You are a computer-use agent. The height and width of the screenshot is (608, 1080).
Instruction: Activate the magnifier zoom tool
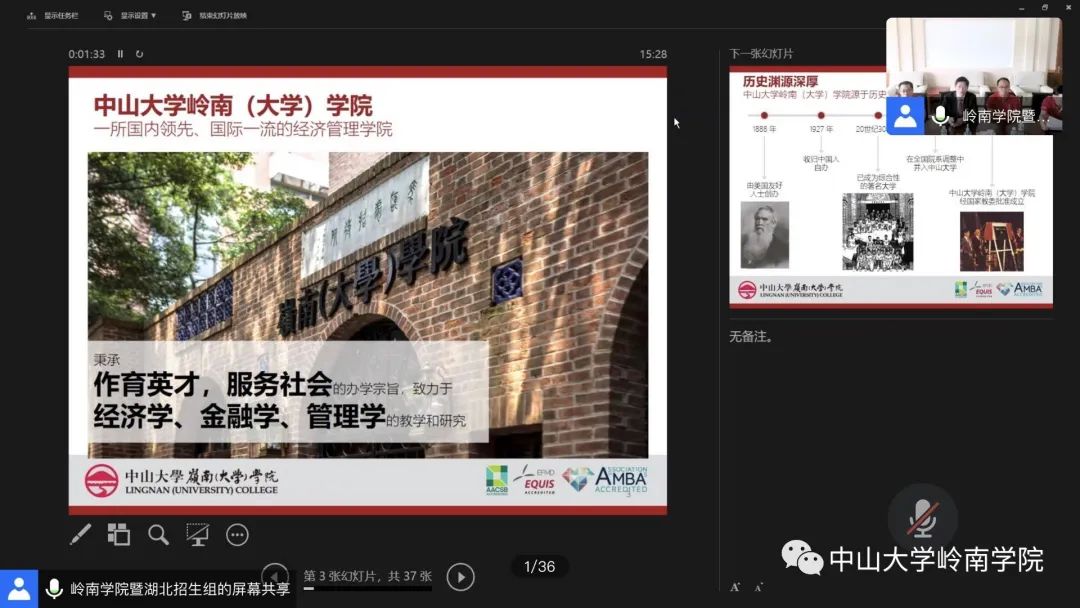click(x=158, y=535)
